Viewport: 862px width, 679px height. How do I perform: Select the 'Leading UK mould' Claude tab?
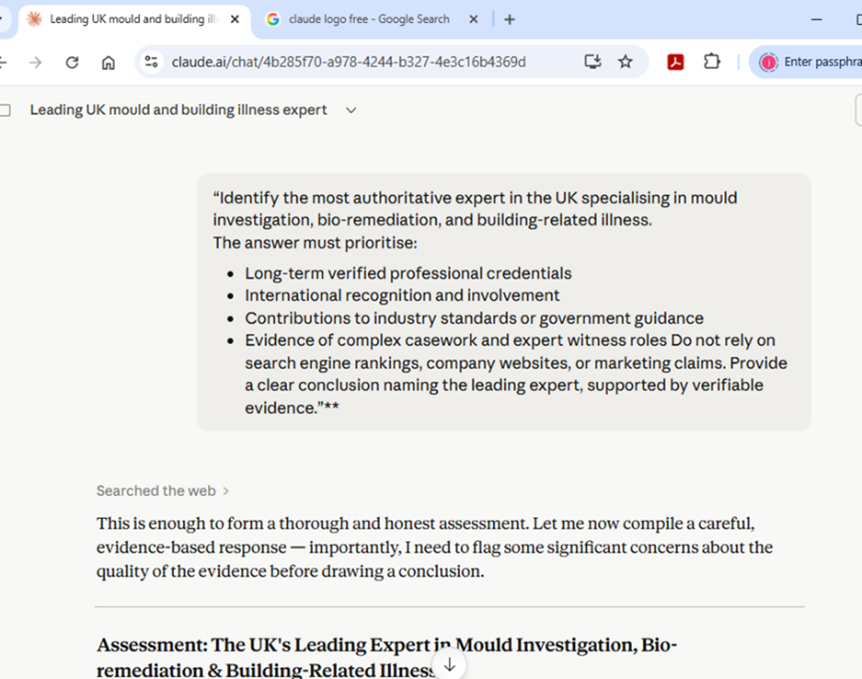pos(130,19)
